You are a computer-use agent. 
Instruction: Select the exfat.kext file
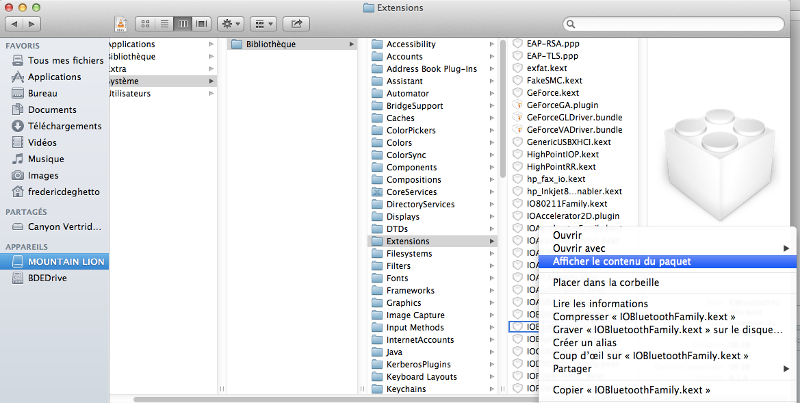pos(573,68)
